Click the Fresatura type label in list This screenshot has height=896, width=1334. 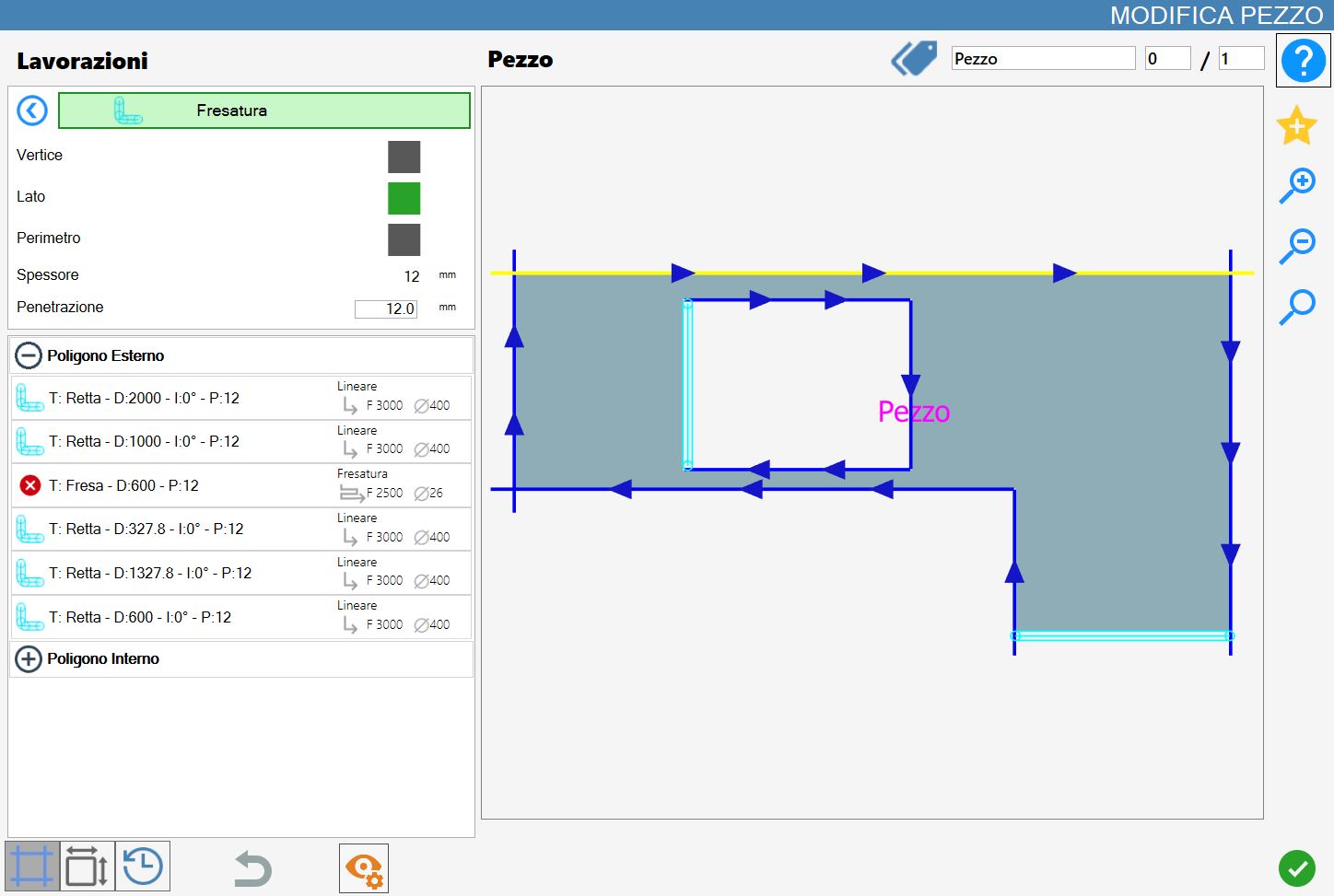tap(362, 473)
